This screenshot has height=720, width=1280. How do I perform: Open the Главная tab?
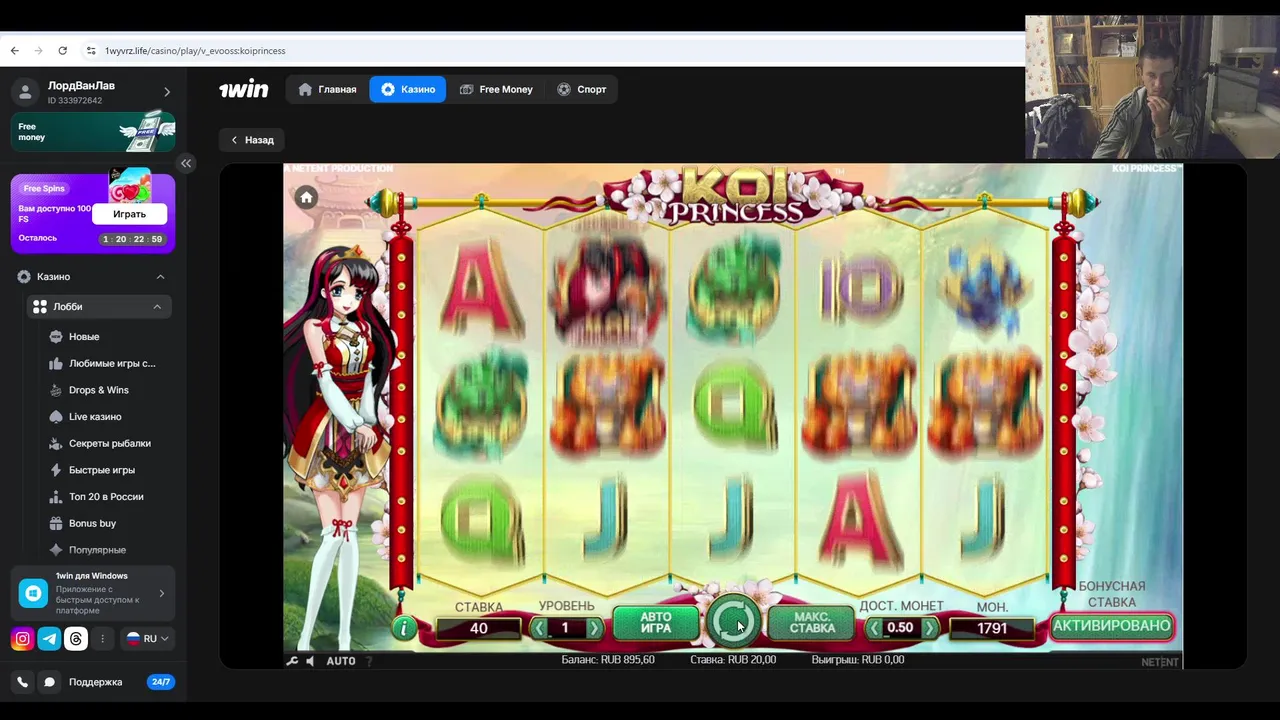point(327,89)
